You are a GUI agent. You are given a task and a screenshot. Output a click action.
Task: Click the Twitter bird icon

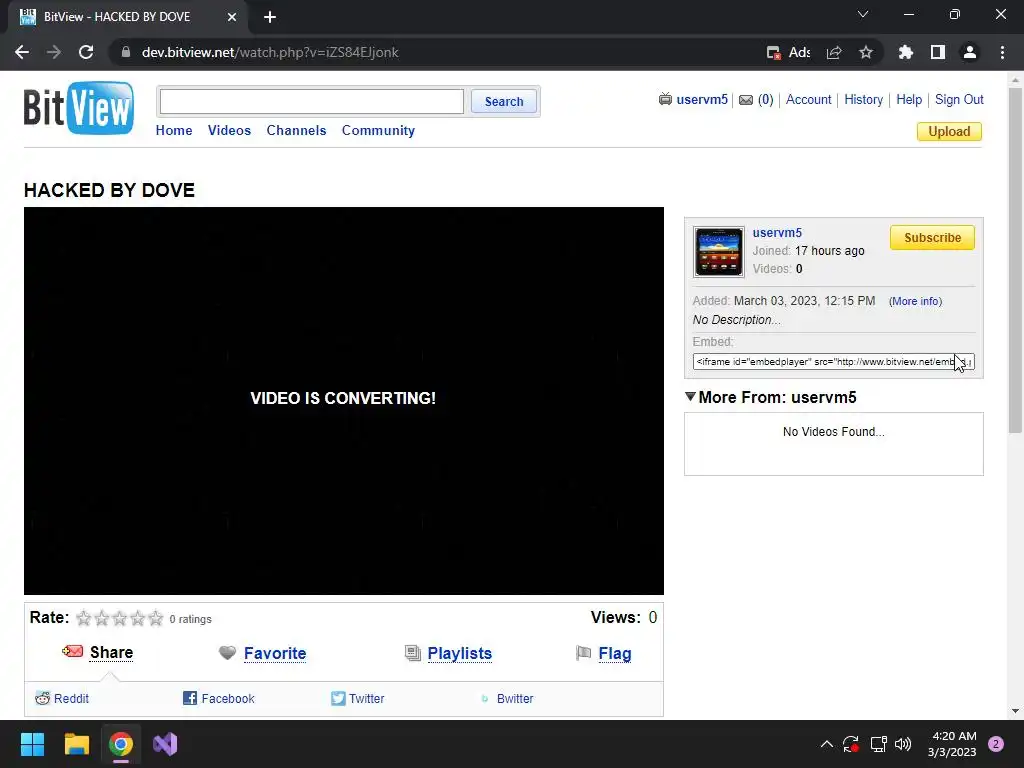pos(338,698)
